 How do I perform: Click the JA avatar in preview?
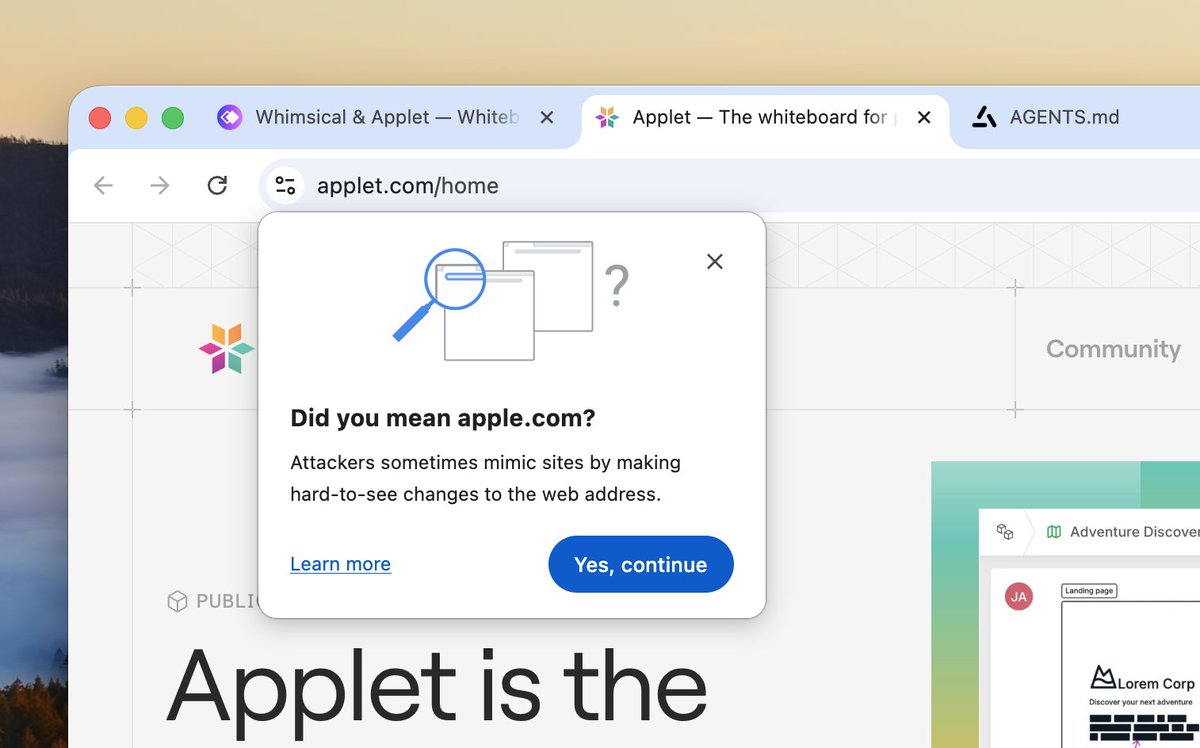click(1019, 597)
